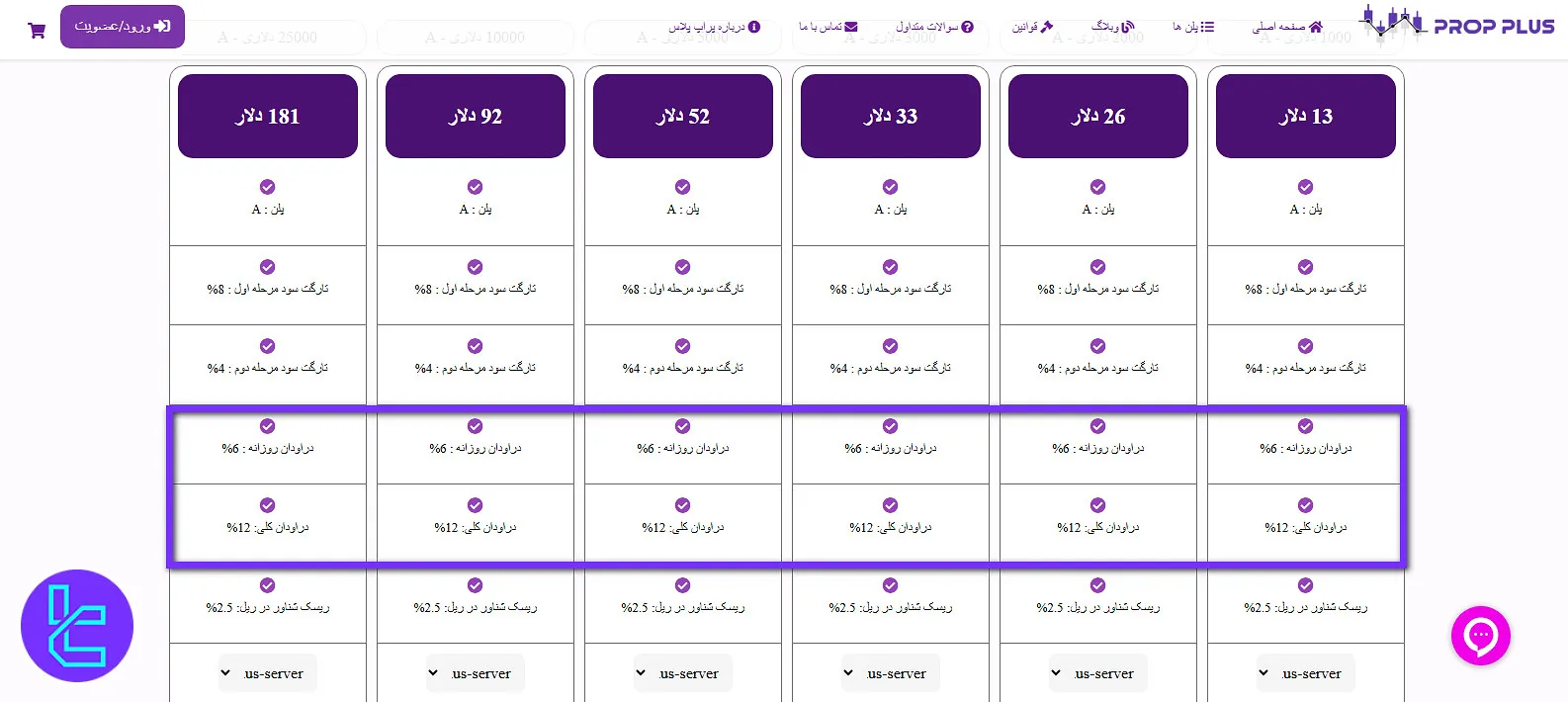Open the us-server dropdown in the 26 دلار card

(x=1097, y=673)
